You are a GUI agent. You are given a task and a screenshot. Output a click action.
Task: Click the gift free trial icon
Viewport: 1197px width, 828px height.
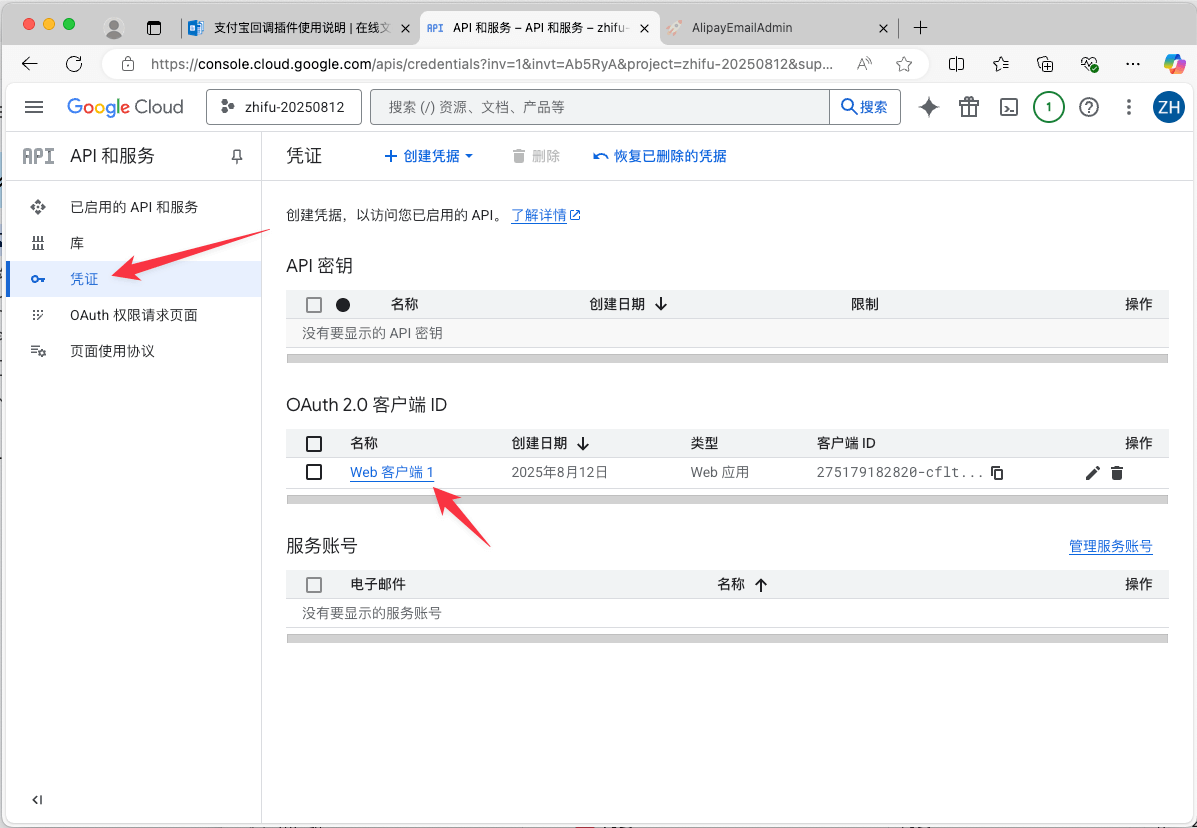969,108
